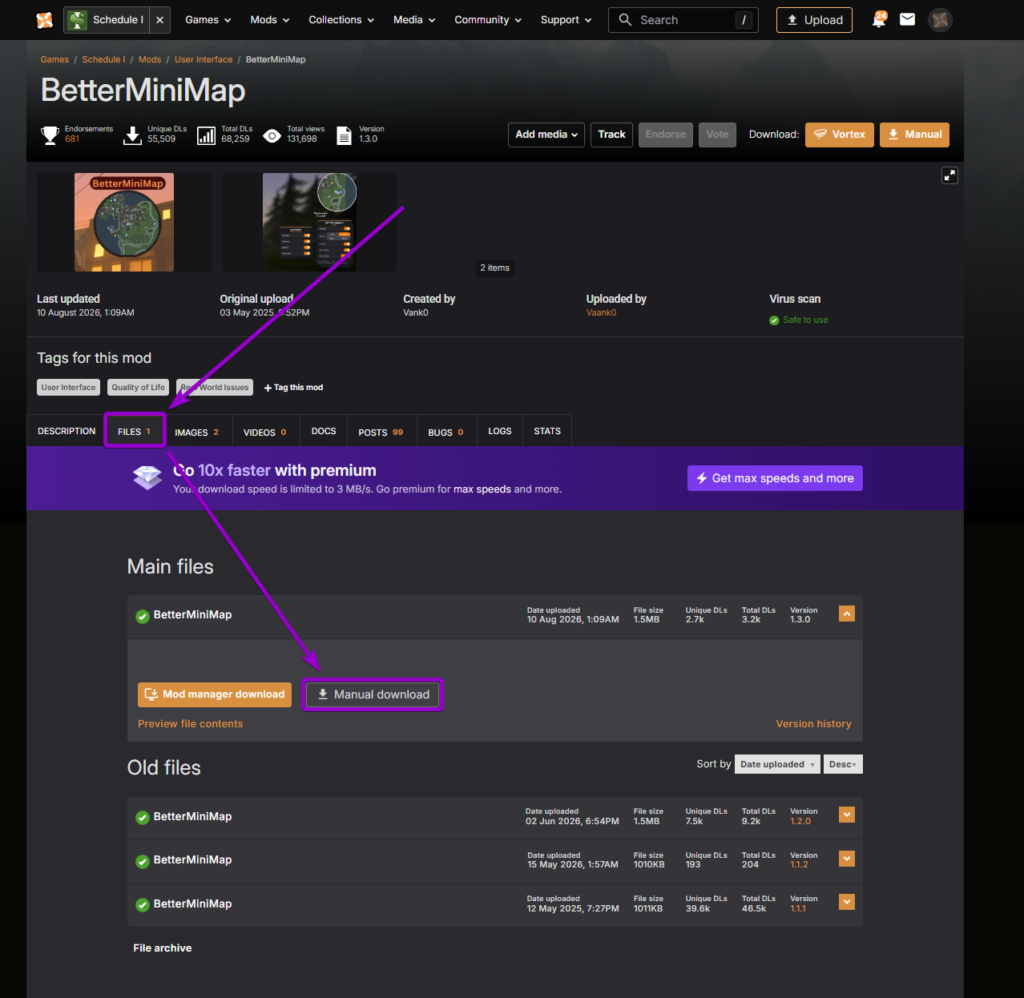Expand the version 1.1.1 old file
Viewport: 1024px width, 998px height.
846,902
